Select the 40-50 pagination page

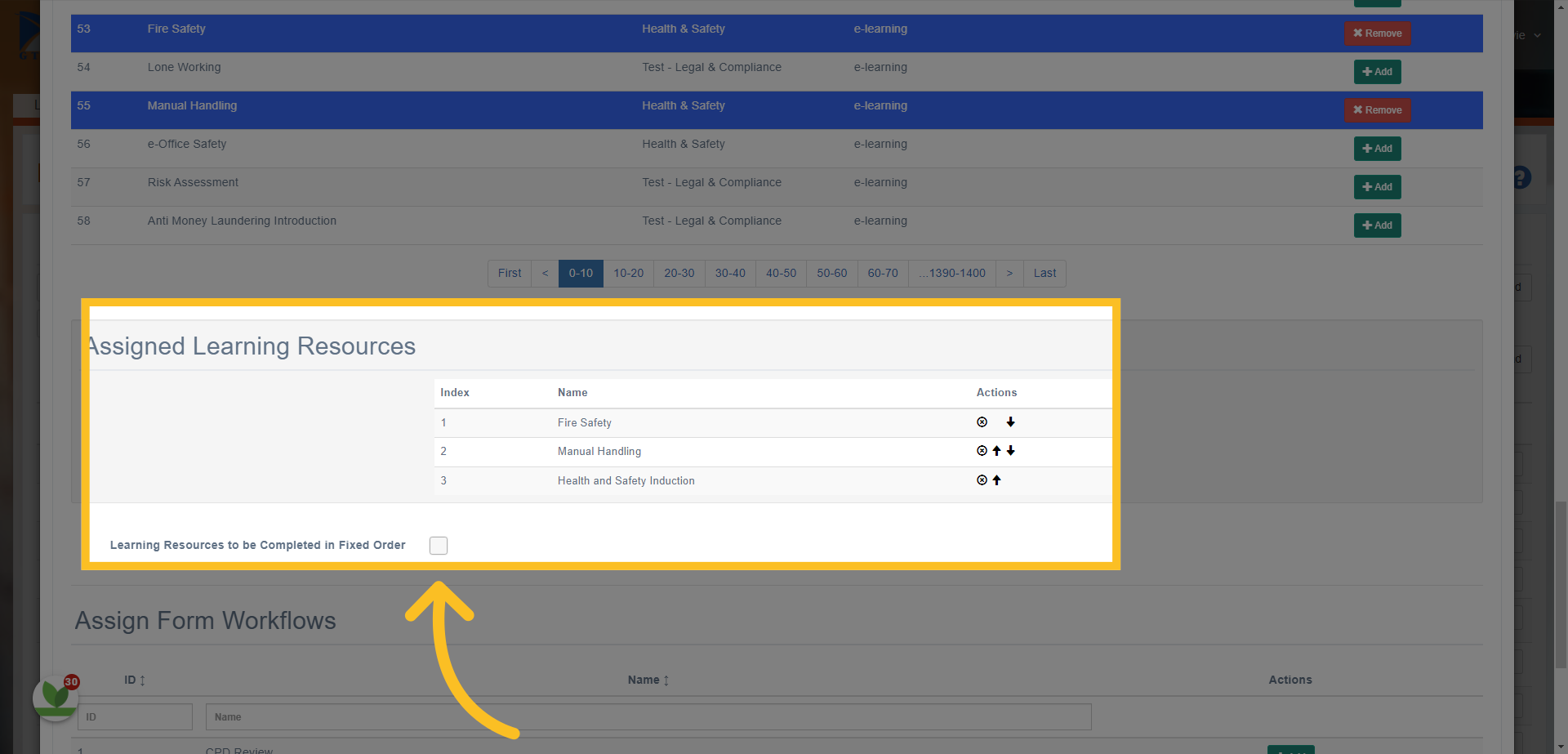(x=781, y=274)
